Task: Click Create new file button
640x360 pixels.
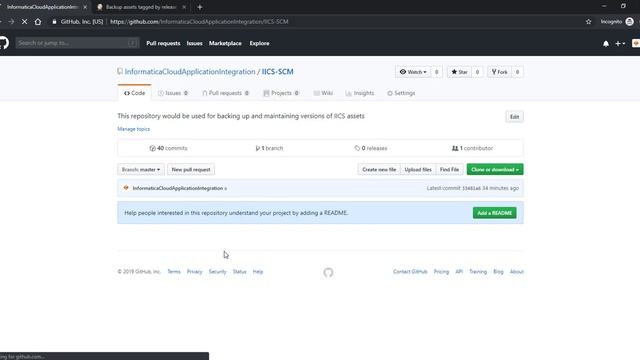Action: (379, 169)
